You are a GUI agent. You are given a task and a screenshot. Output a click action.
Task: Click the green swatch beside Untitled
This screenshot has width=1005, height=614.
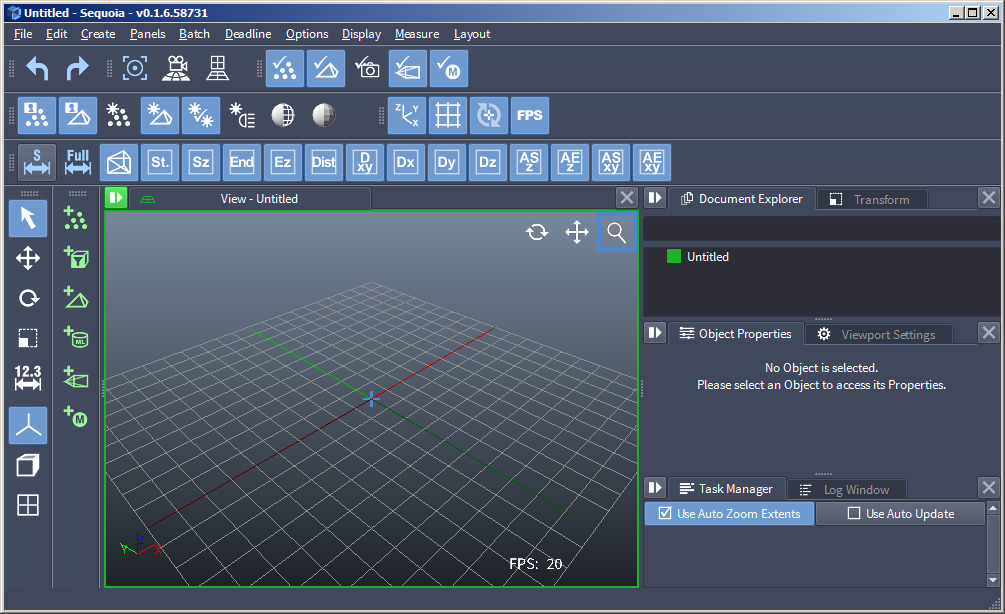click(674, 256)
